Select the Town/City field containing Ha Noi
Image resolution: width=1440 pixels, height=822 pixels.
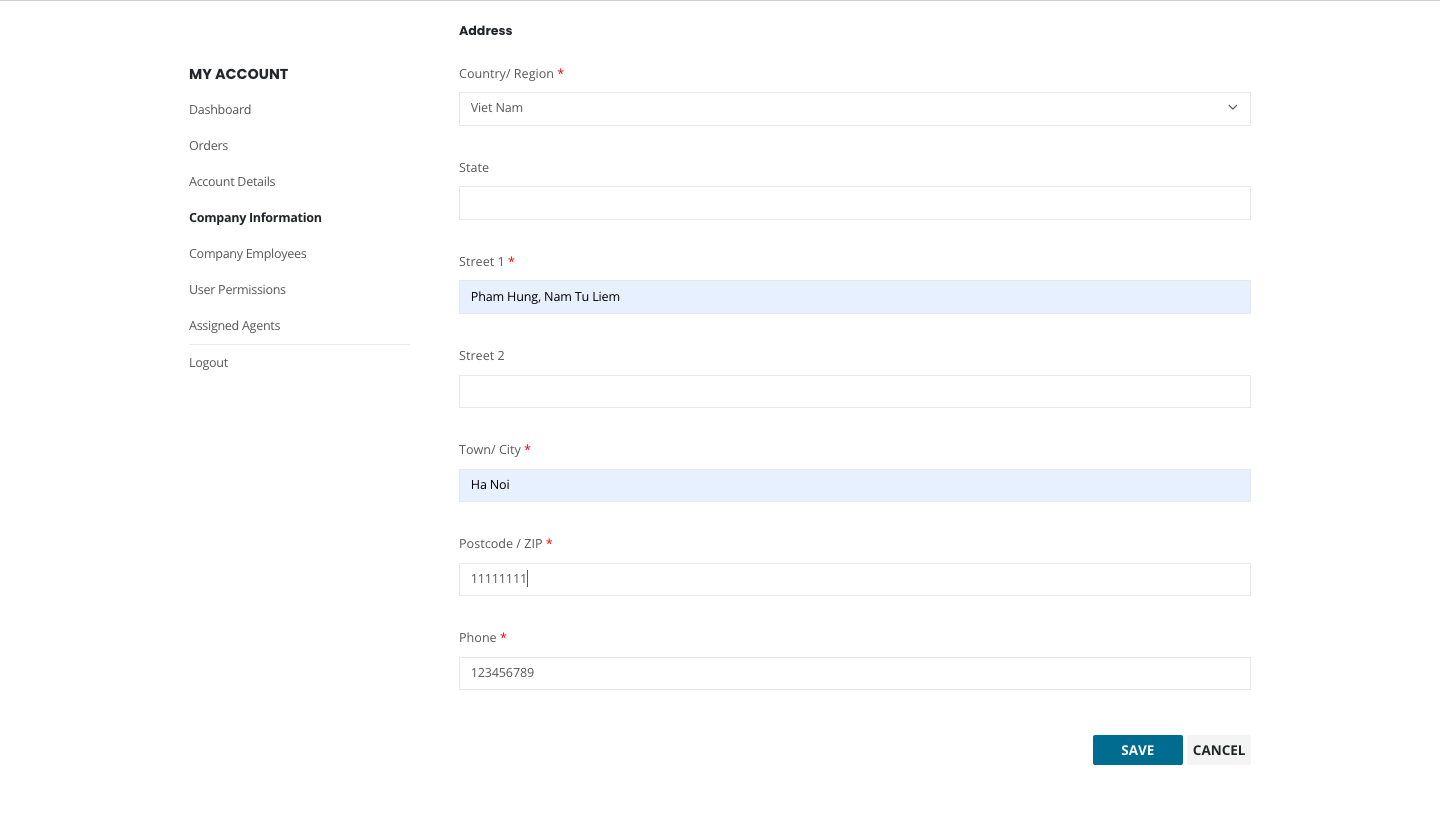[854, 485]
